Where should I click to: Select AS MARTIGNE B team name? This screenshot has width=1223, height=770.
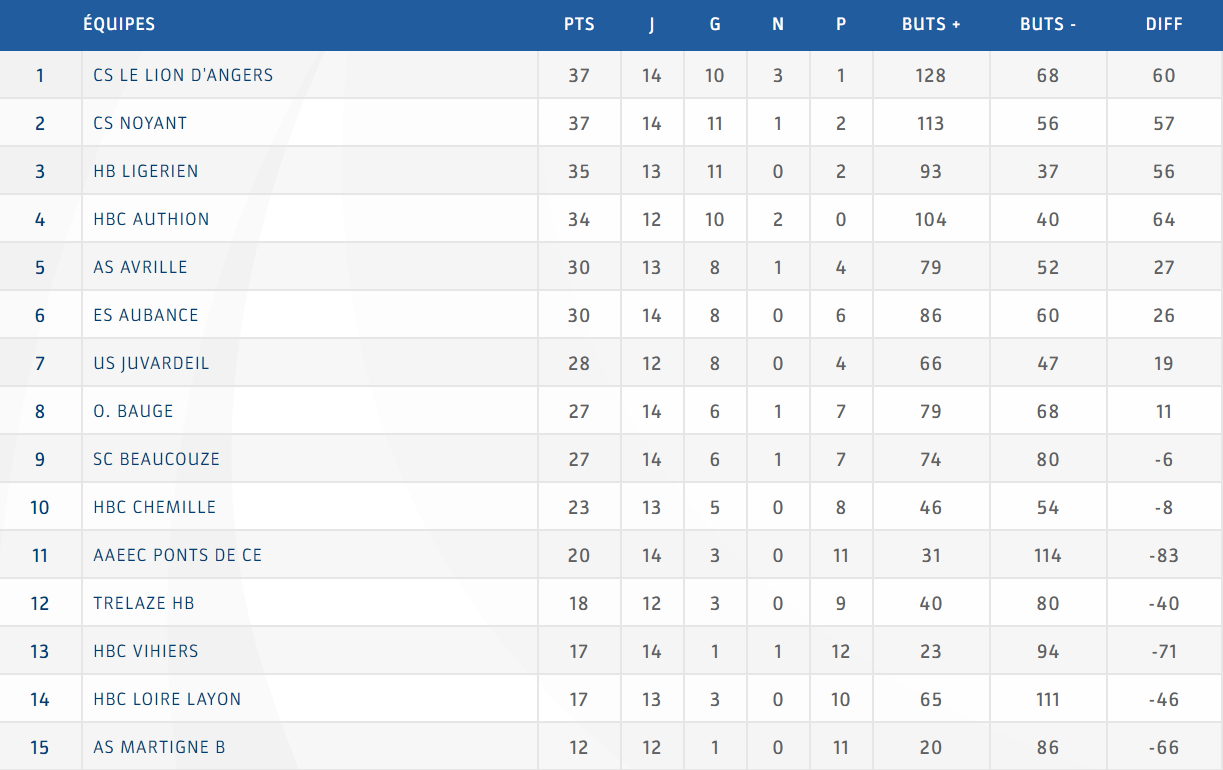click(159, 747)
